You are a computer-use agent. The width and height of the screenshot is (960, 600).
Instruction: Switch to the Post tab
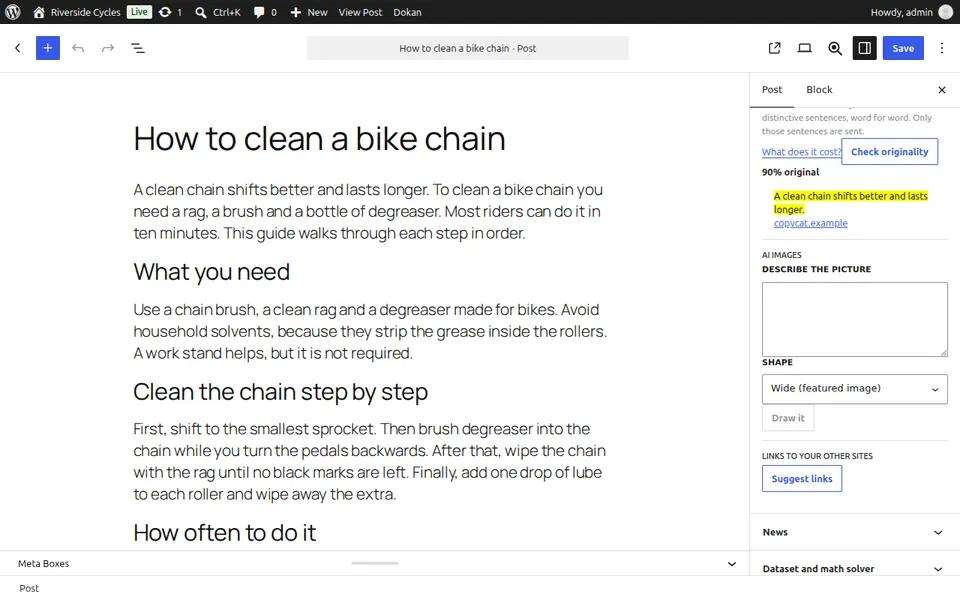tap(771, 89)
